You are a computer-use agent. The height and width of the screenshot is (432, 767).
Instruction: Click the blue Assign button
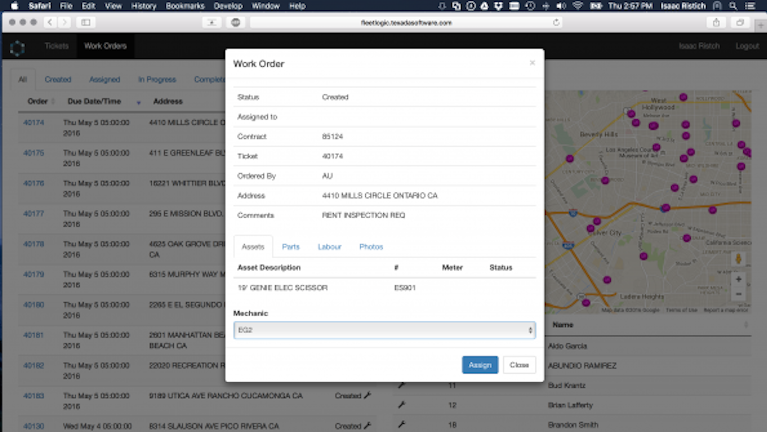(x=480, y=365)
